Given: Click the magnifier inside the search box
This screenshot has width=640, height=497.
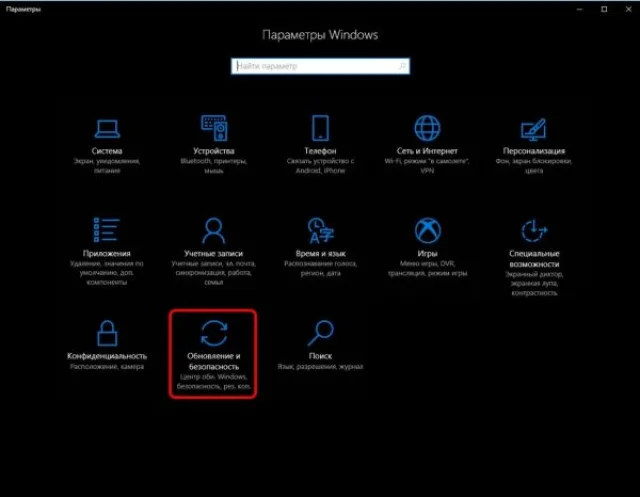Looking at the screenshot, I should 402,66.
